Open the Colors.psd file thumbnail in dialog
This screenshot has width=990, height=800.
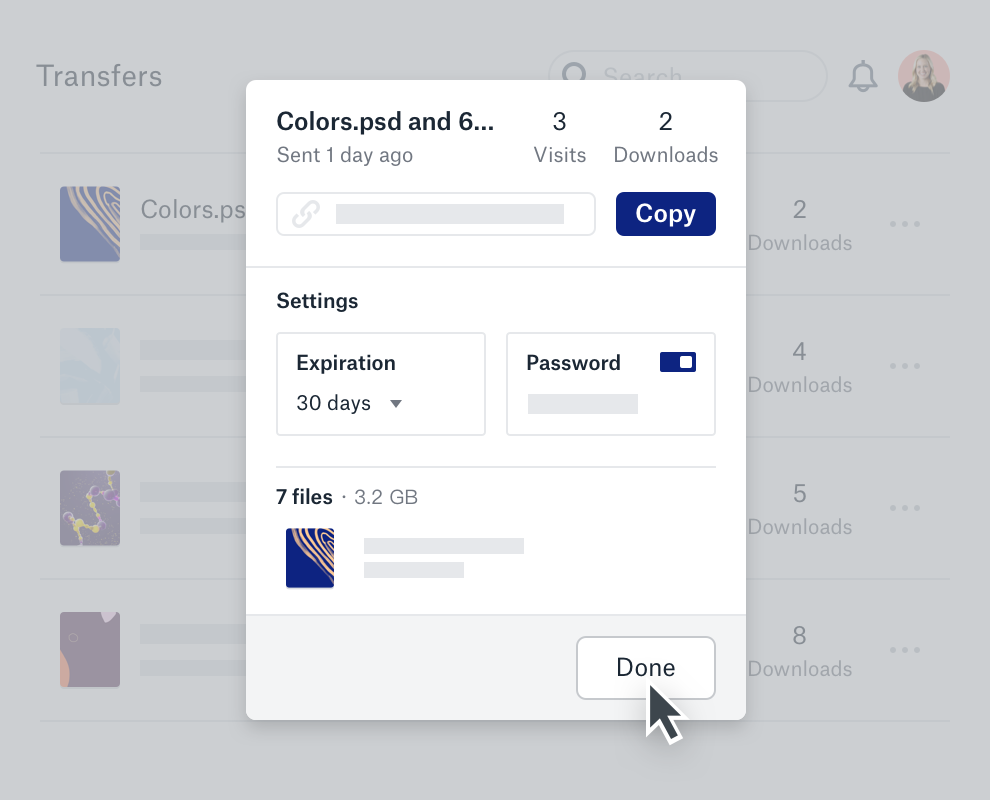(x=310, y=558)
